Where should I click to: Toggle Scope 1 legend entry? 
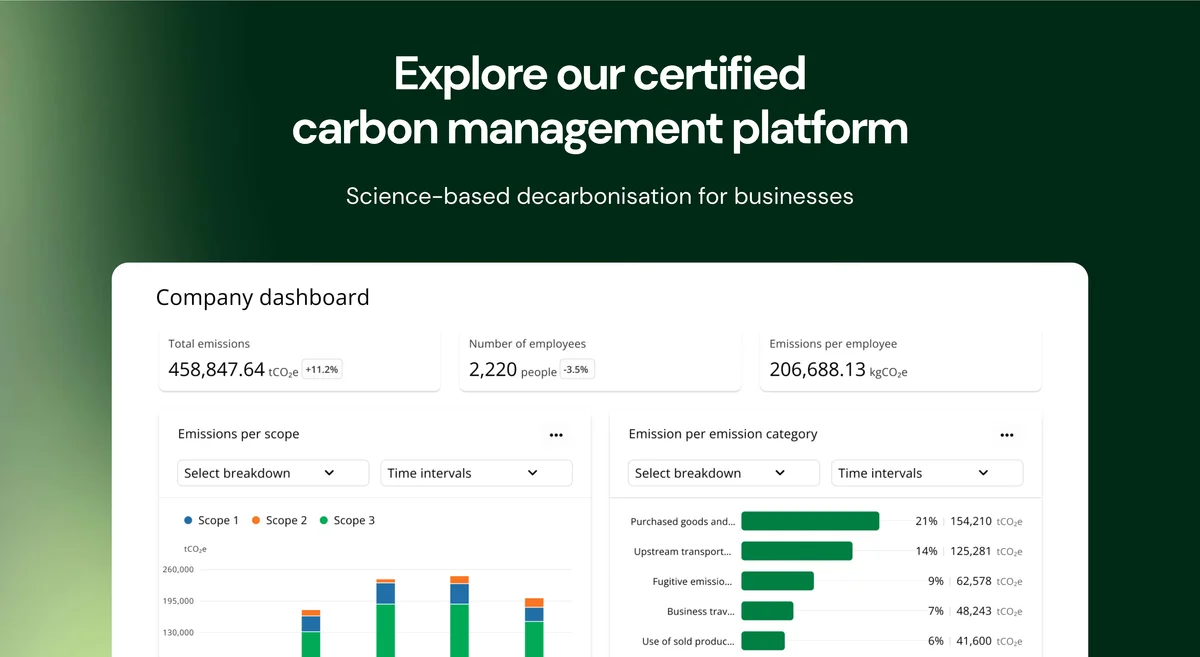click(211, 521)
